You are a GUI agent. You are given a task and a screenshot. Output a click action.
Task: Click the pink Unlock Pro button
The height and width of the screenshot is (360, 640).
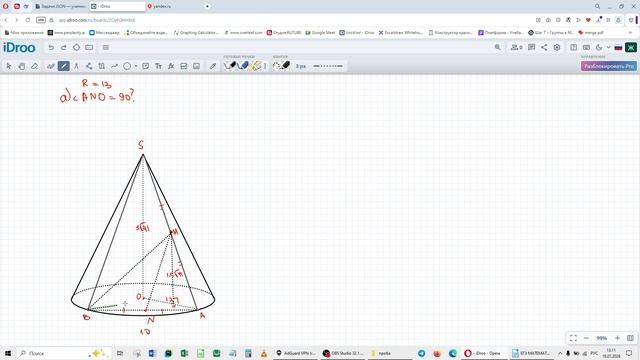tap(609, 66)
